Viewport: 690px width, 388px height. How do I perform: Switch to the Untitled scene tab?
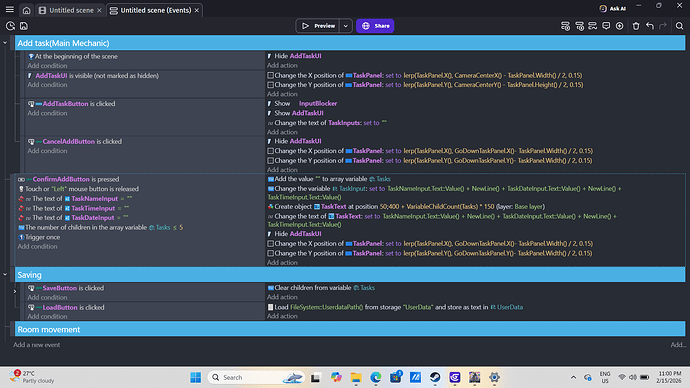[70, 10]
